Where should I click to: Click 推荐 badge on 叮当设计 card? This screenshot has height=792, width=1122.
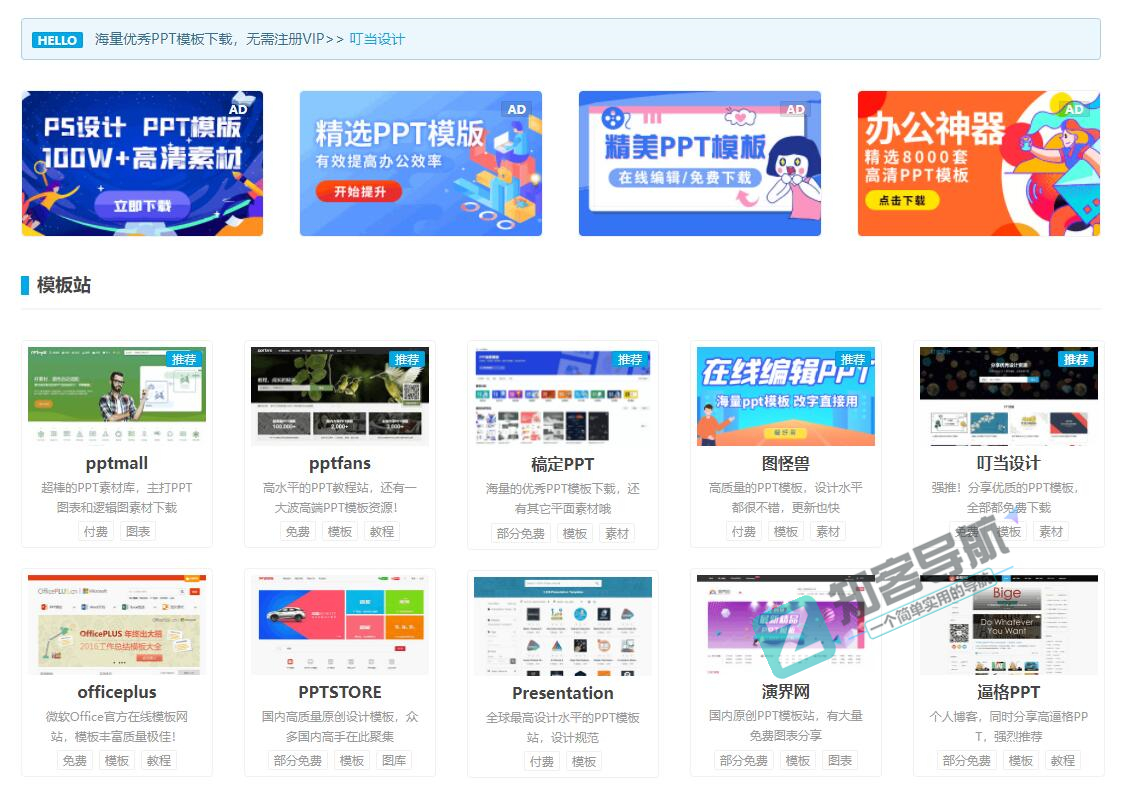point(1076,359)
